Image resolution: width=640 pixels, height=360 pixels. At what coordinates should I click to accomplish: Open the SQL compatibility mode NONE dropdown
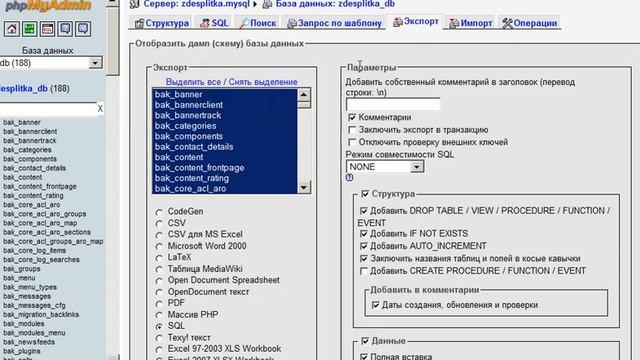385,167
